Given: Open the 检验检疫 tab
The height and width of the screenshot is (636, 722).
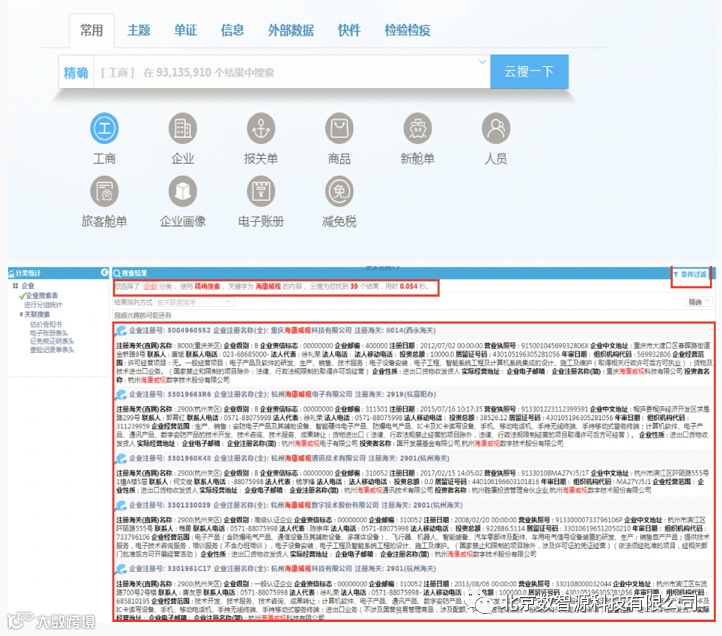Looking at the screenshot, I should [407, 30].
